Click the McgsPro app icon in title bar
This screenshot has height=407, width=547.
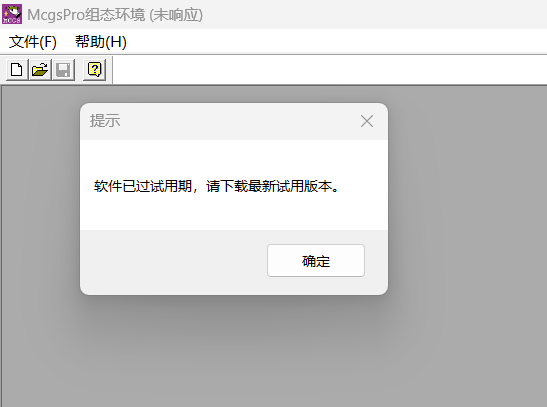[12, 14]
